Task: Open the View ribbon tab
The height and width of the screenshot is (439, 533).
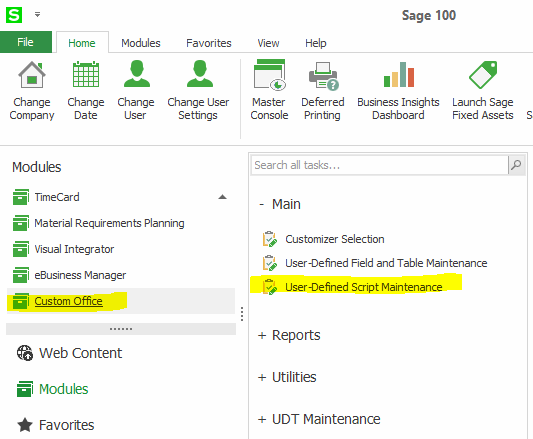Action: click(x=268, y=43)
